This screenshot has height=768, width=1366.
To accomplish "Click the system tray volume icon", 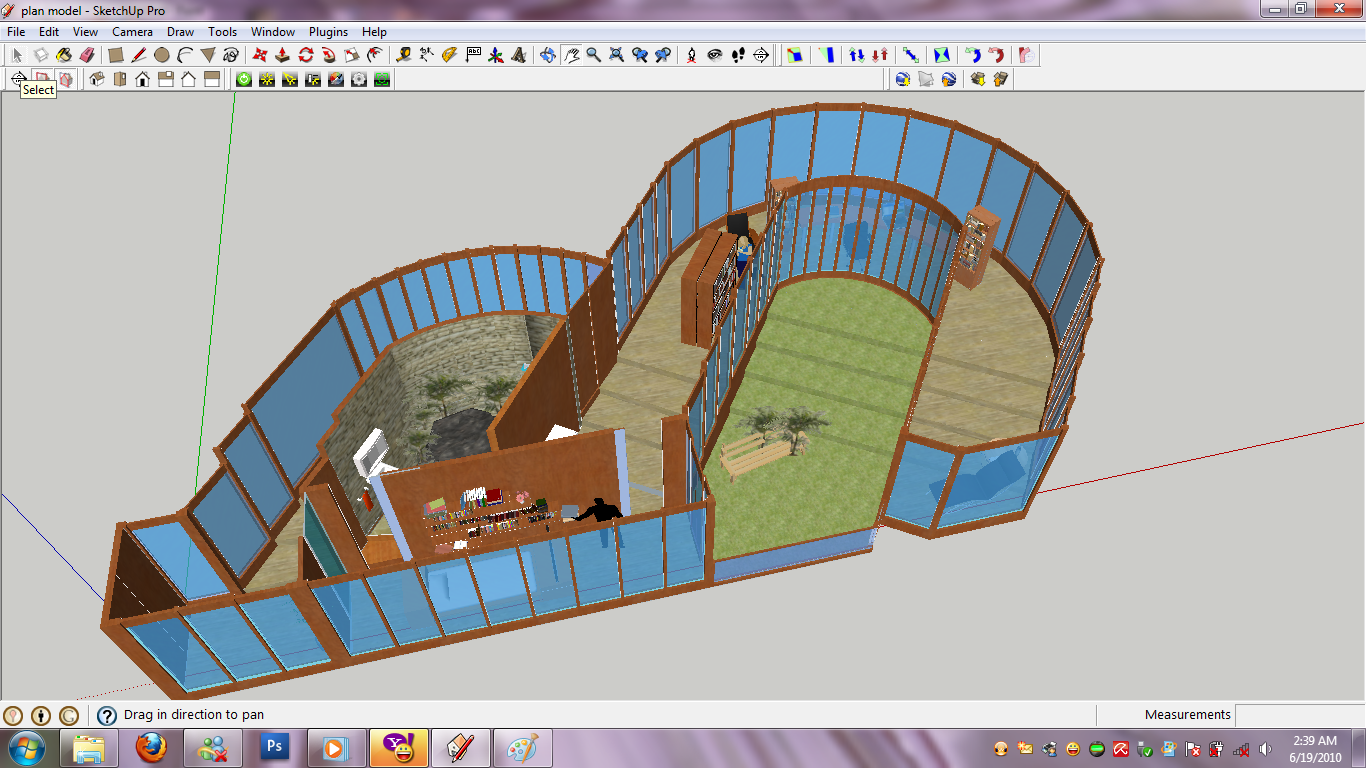I will coord(1265,749).
